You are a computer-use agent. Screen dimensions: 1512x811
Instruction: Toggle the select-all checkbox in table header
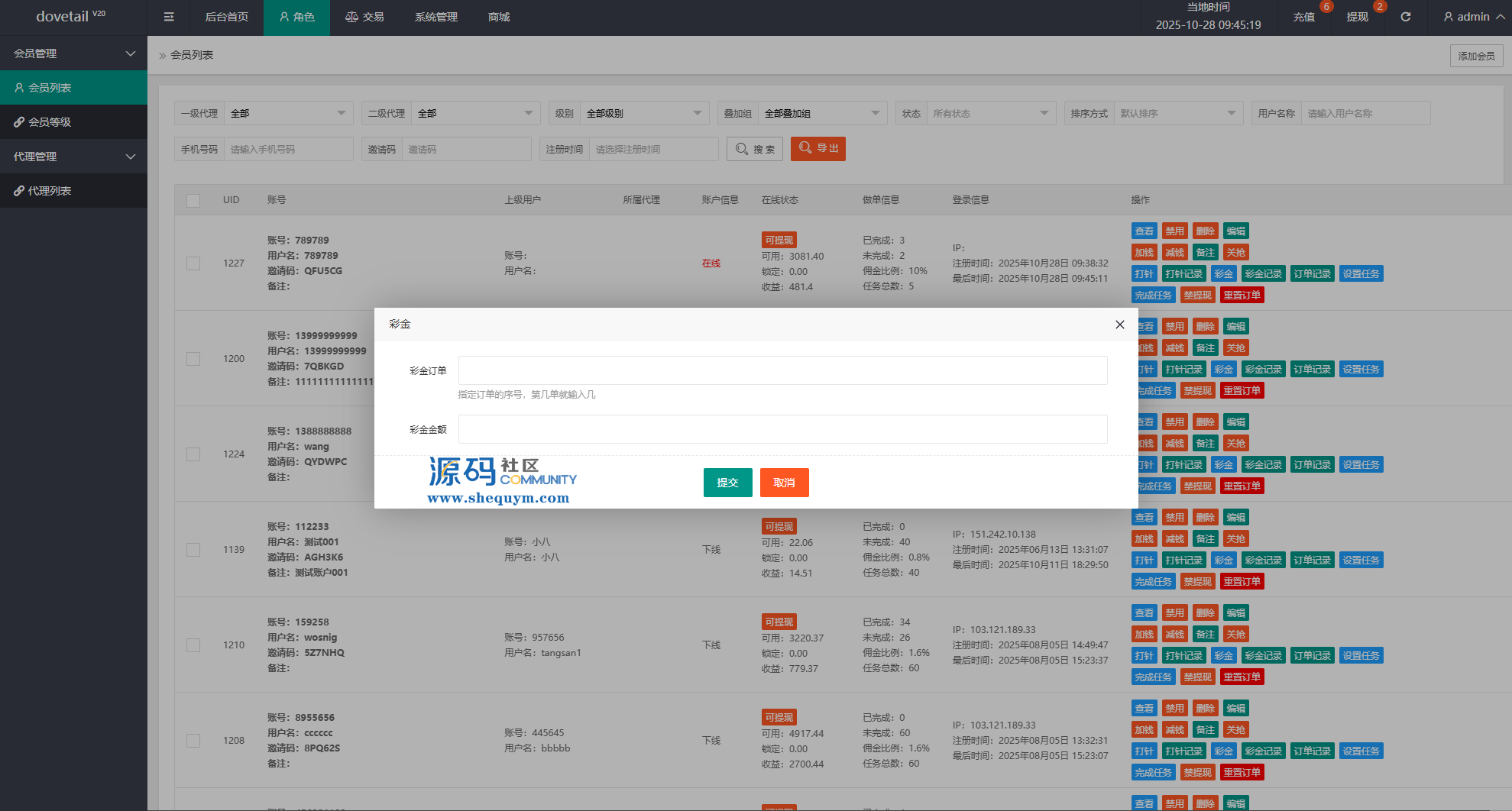pos(193,200)
